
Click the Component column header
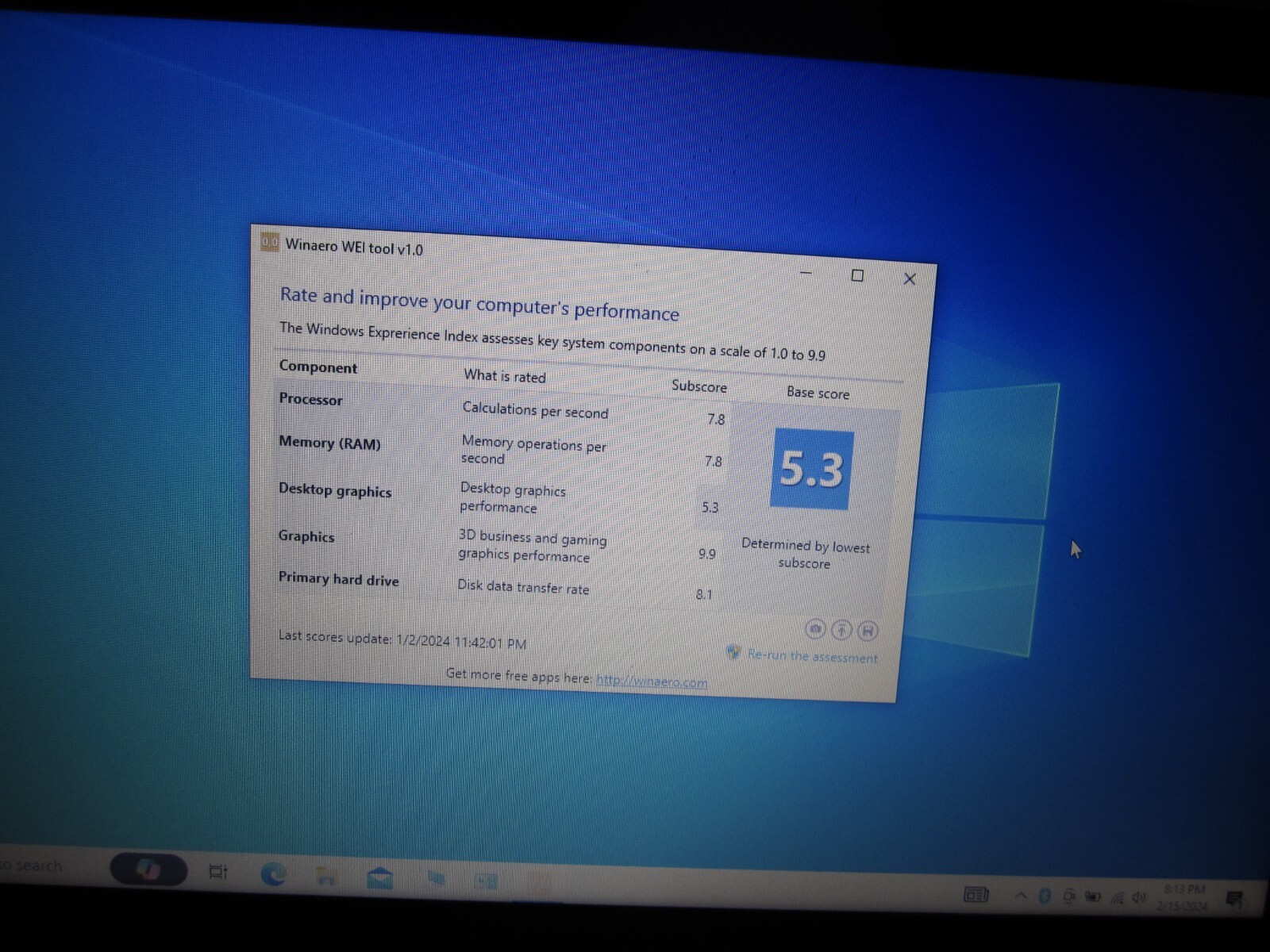click(x=317, y=367)
